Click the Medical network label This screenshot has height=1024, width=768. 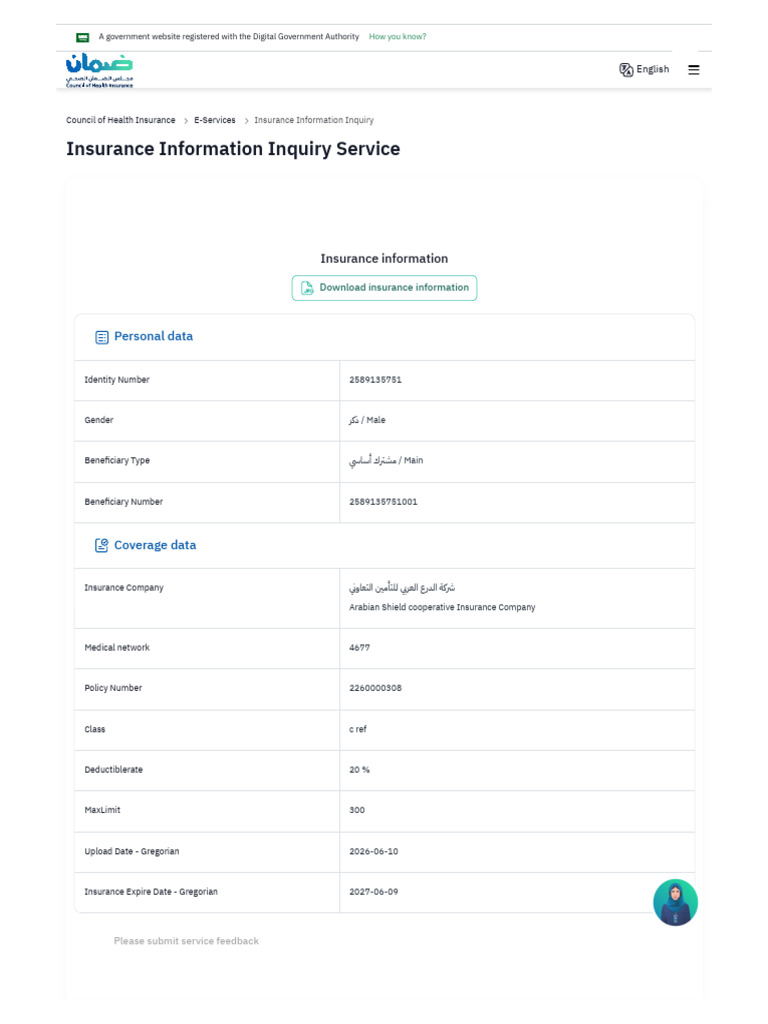pos(117,648)
